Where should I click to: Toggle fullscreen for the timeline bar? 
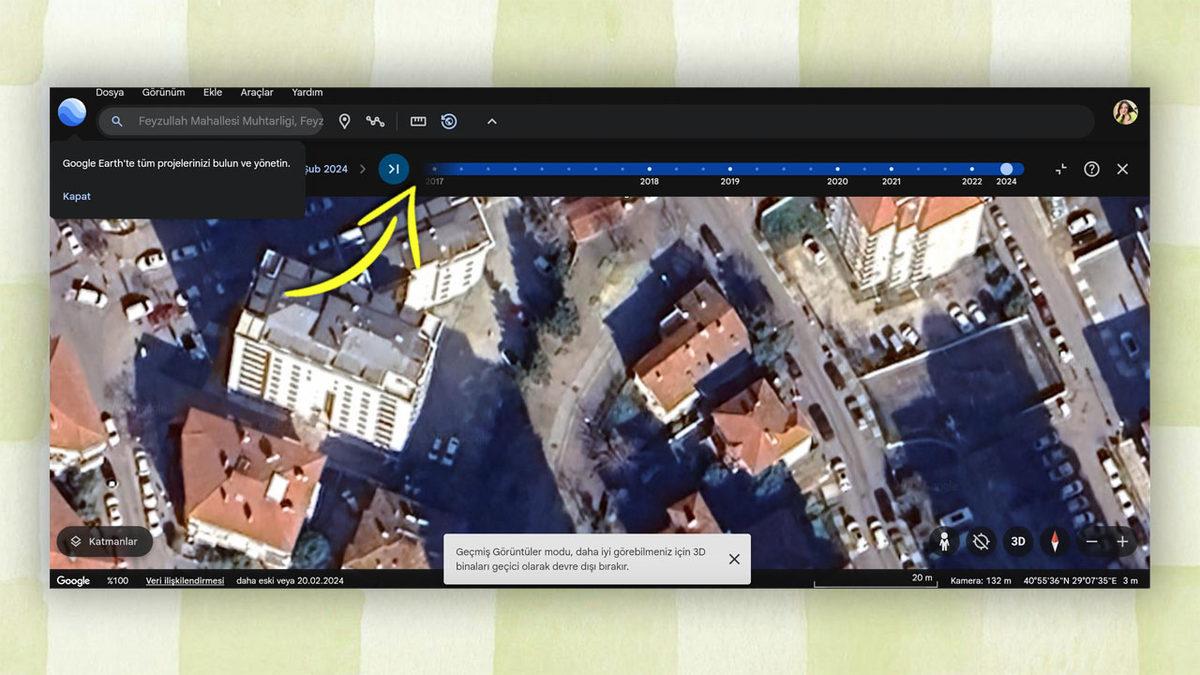point(1059,169)
